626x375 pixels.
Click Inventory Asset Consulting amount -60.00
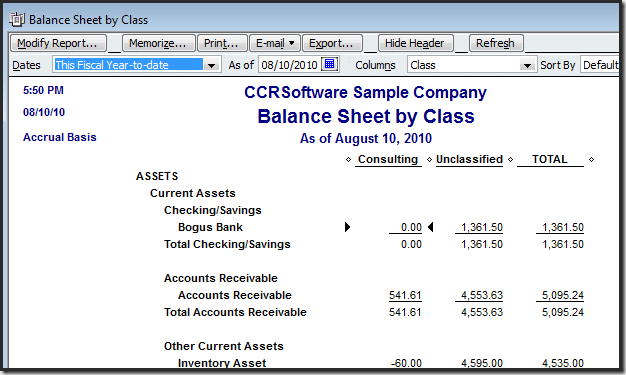tap(406, 363)
